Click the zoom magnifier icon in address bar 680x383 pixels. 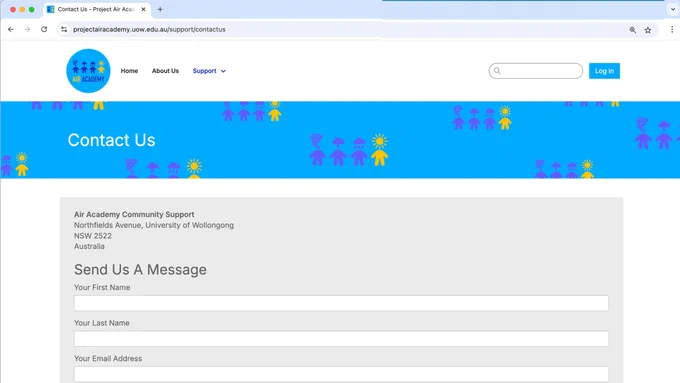pos(633,30)
